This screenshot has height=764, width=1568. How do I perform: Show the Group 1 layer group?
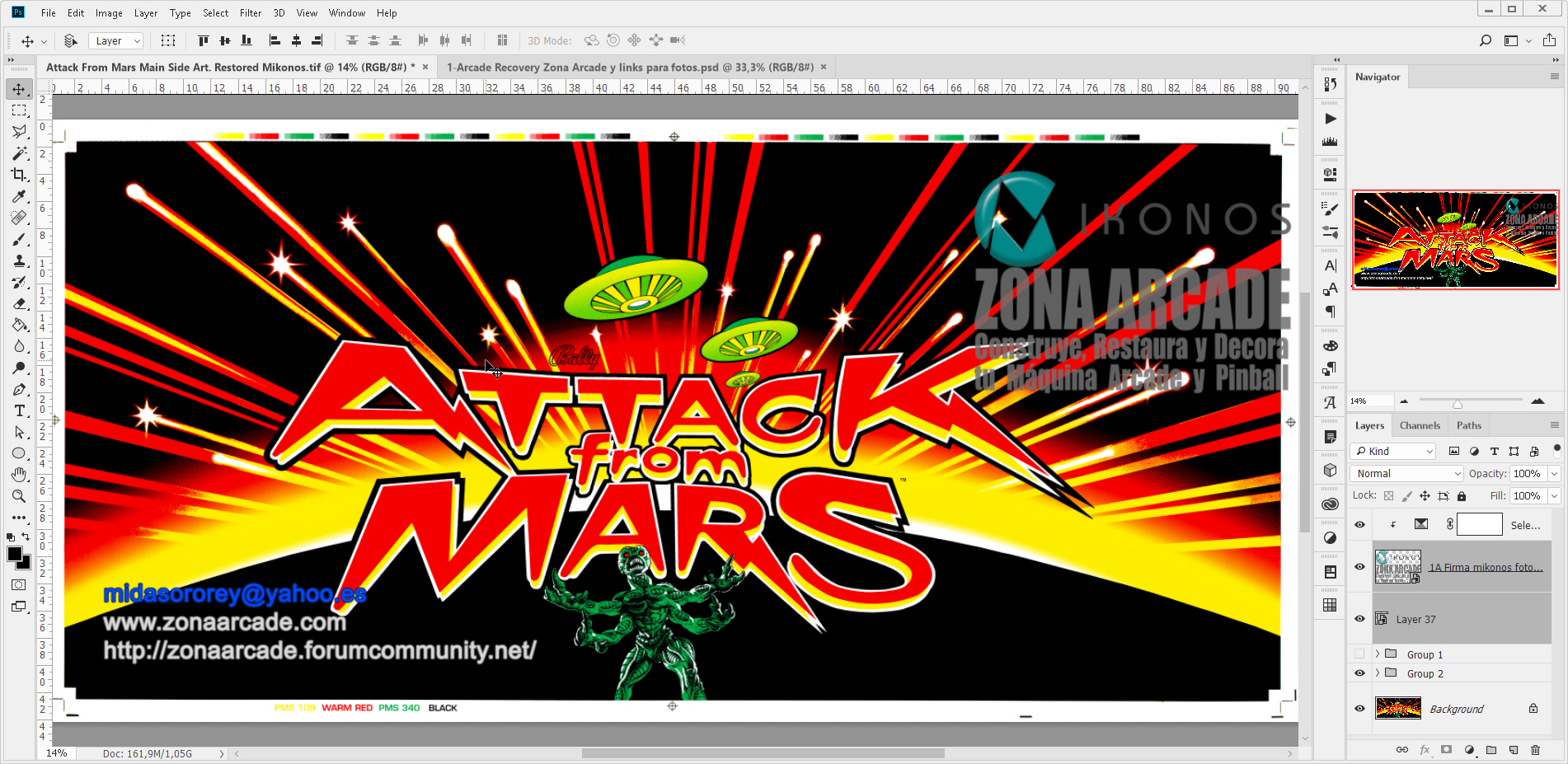1359,654
